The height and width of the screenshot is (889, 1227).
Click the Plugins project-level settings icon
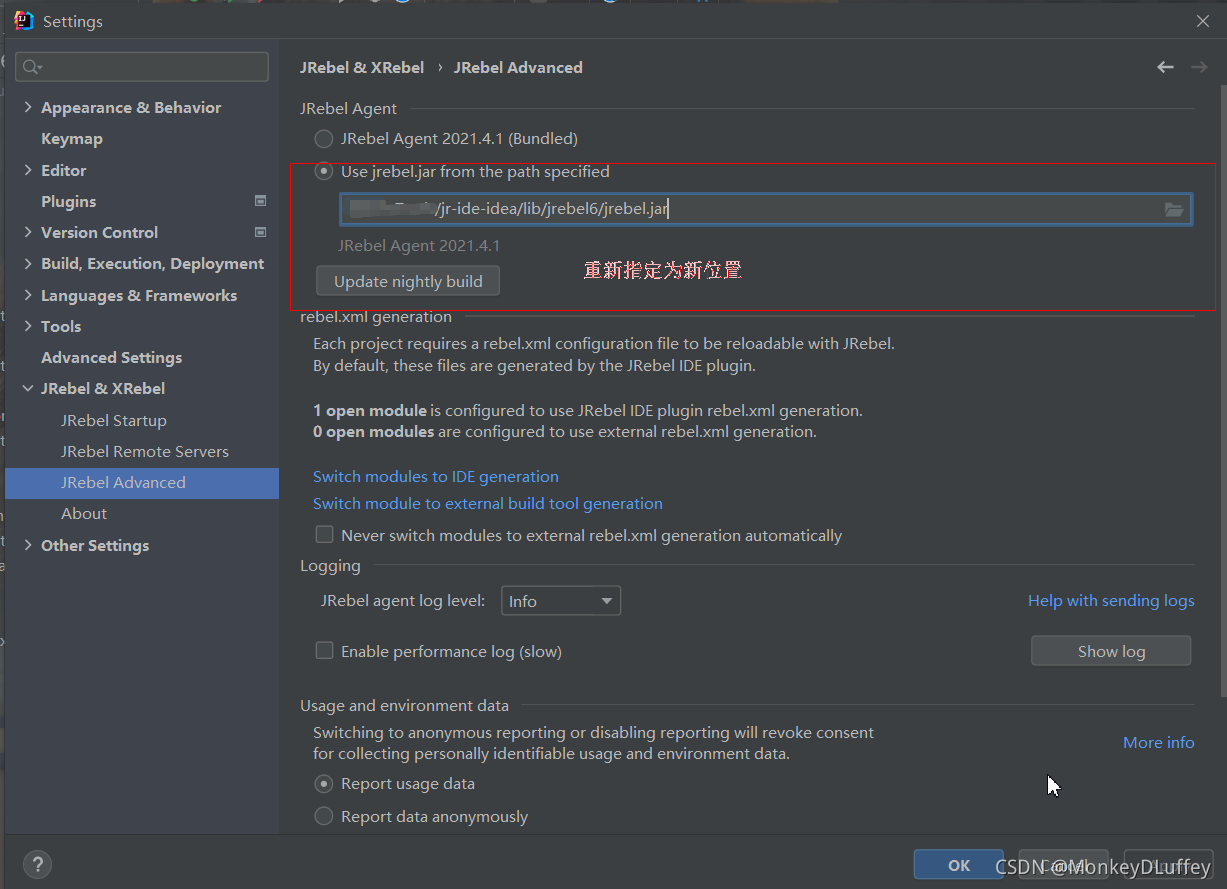pyautogui.click(x=261, y=201)
